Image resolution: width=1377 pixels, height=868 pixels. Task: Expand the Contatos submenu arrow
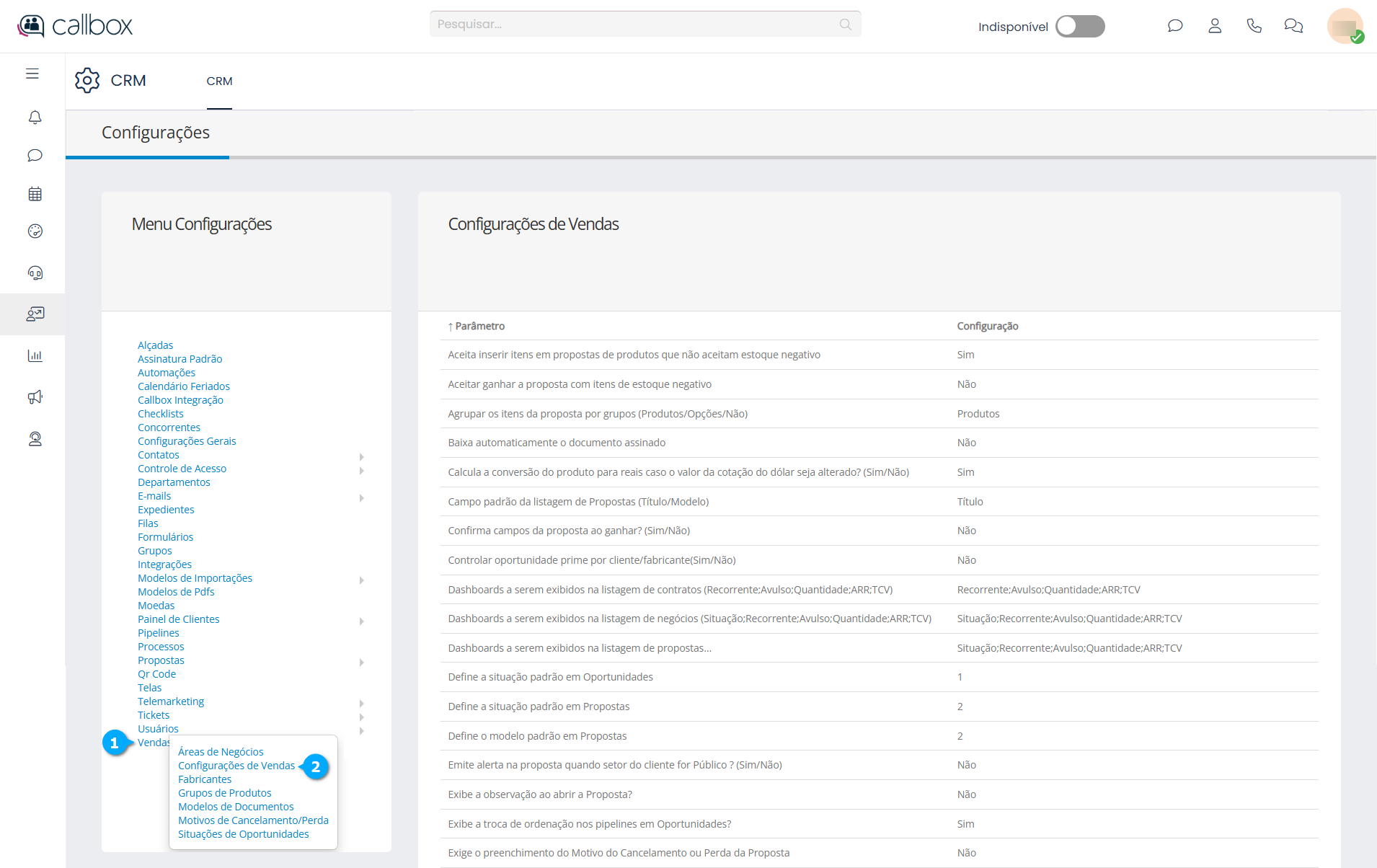(x=362, y=457)
